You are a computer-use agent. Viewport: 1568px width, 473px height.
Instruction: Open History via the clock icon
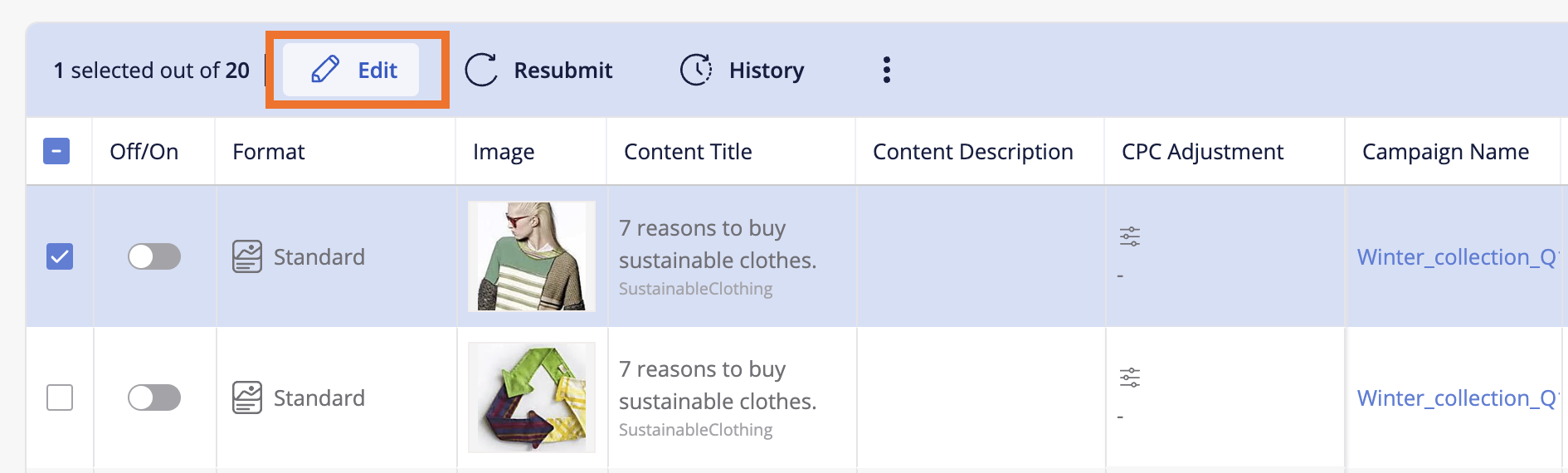click(x=696, y=70)
